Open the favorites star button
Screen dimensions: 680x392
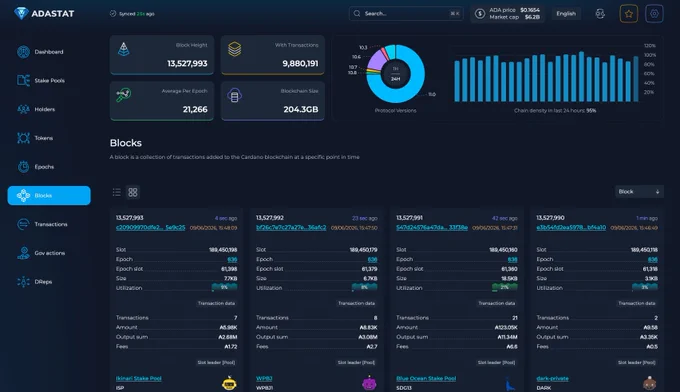click(x=629, y=14)
